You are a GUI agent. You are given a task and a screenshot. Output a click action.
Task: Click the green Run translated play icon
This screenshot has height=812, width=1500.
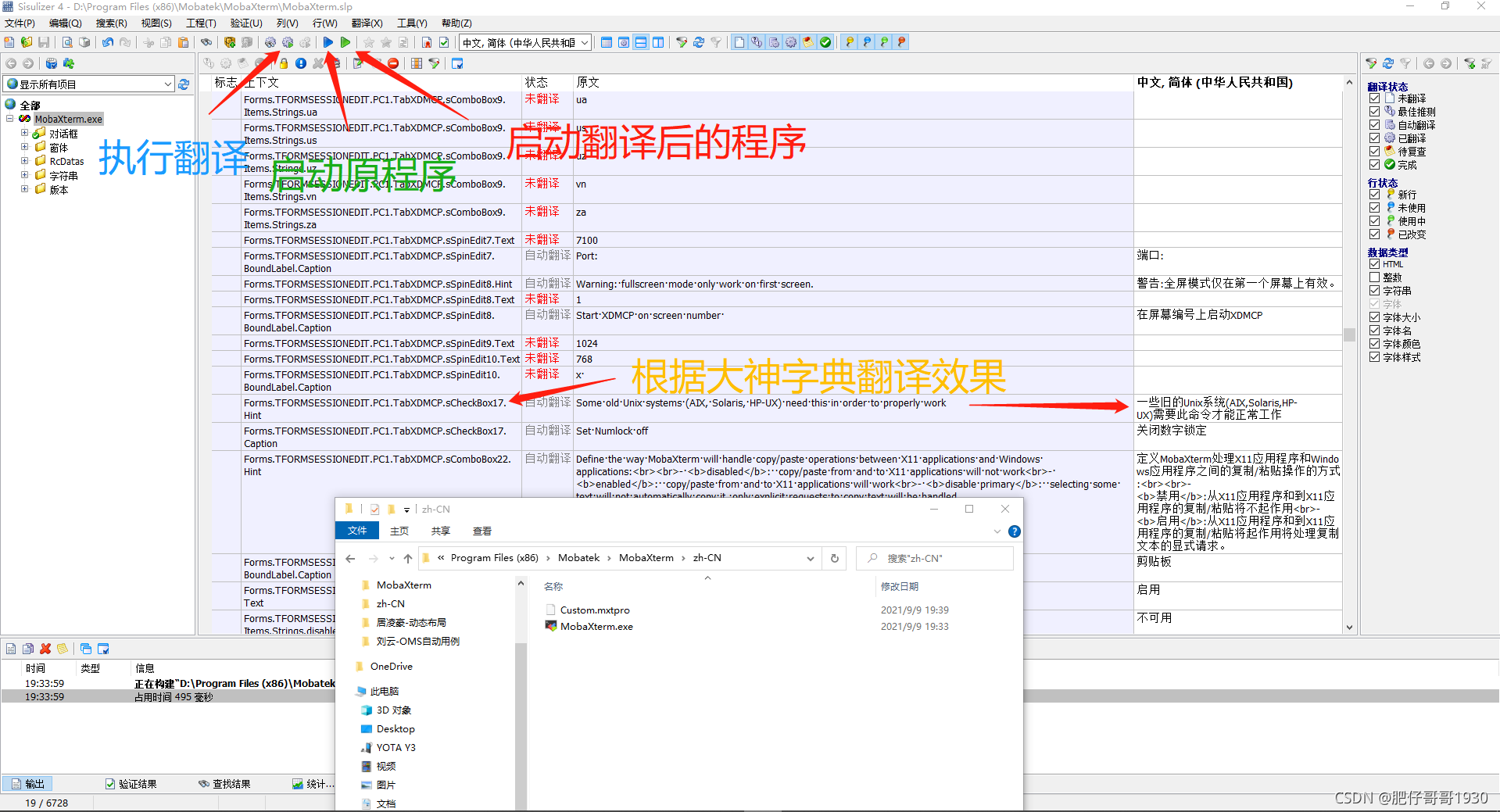[345, 42]
